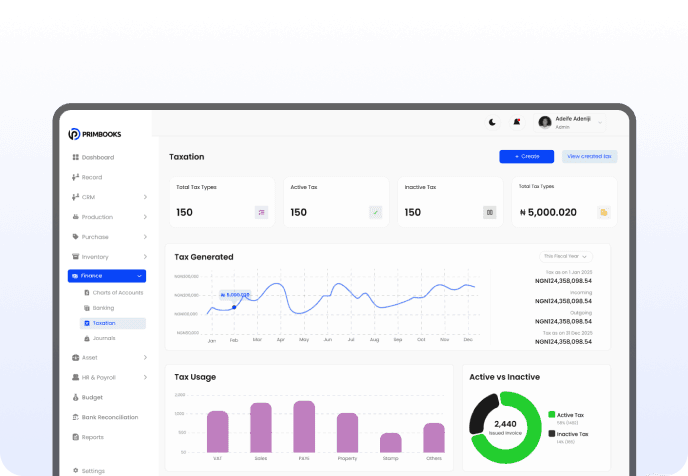The height and width of the screenshot is (476, 688).
Task: Click the HR & Payroll icon
Action: 75,377
